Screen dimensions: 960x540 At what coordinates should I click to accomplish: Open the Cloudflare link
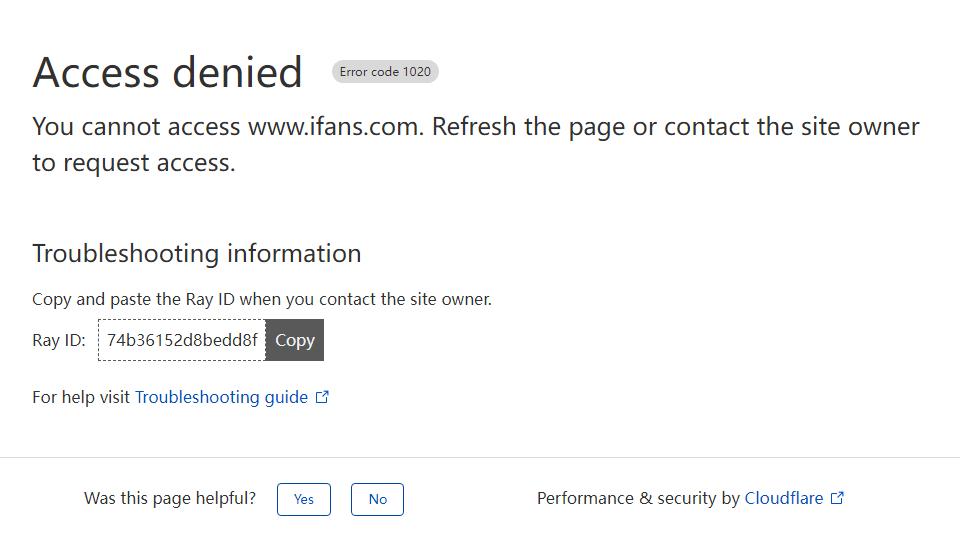[783, 498]
